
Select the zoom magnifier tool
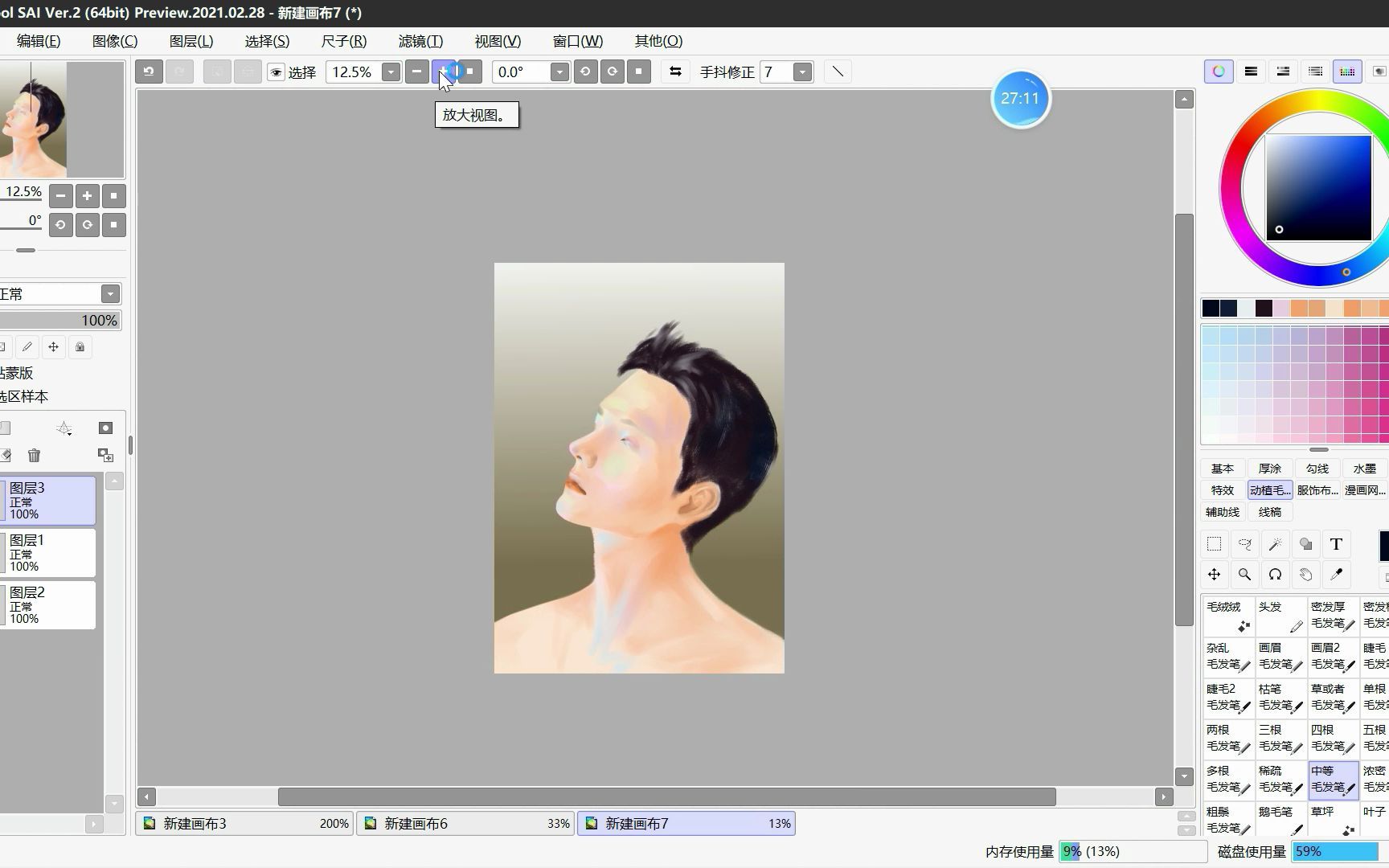pyautogui.click(x=1244, y=575)
